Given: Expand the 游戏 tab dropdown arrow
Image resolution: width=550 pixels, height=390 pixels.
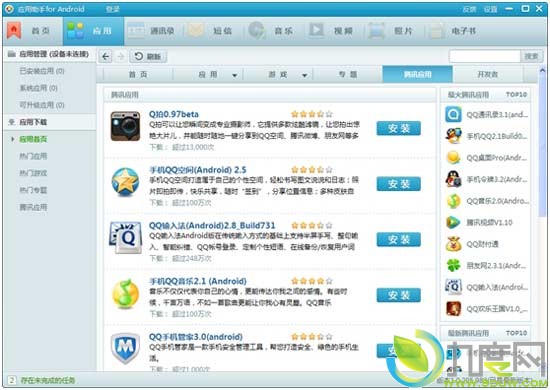Looking at the screenshot, I should (304, 75).
